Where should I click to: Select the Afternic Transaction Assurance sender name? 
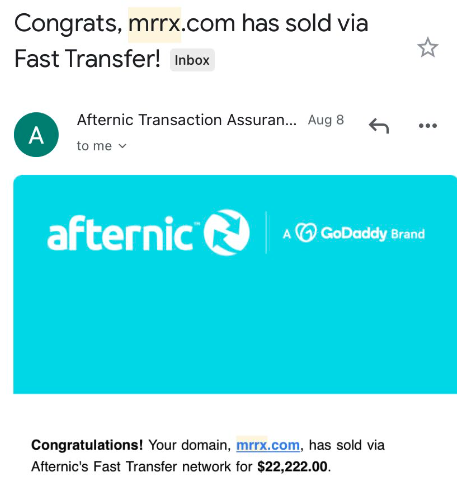point(187,120)
